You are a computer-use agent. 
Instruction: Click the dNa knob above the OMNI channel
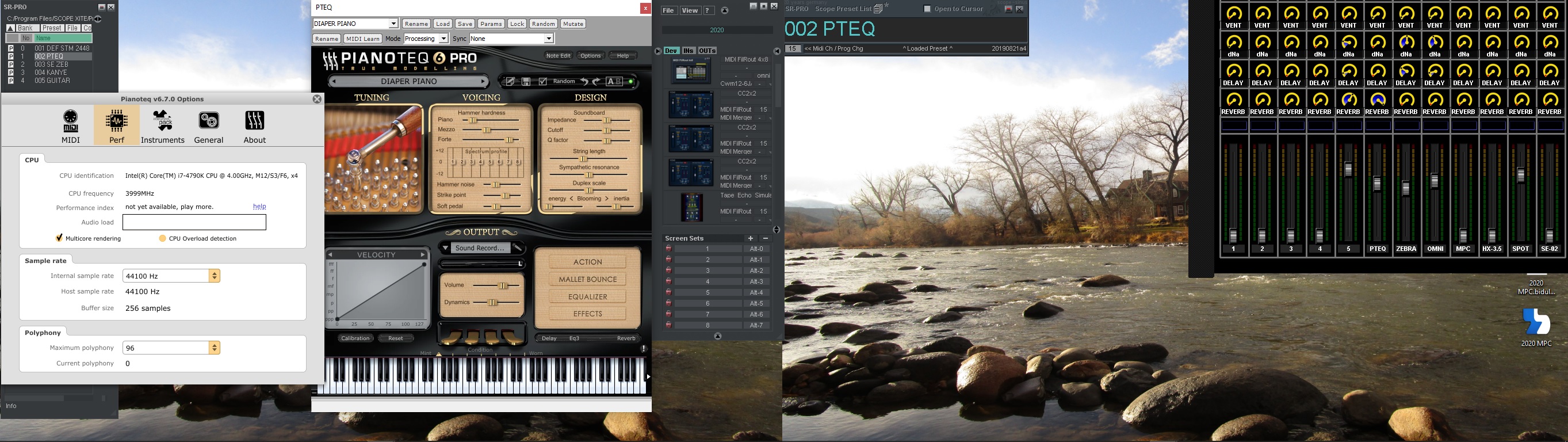(1435, 43)
